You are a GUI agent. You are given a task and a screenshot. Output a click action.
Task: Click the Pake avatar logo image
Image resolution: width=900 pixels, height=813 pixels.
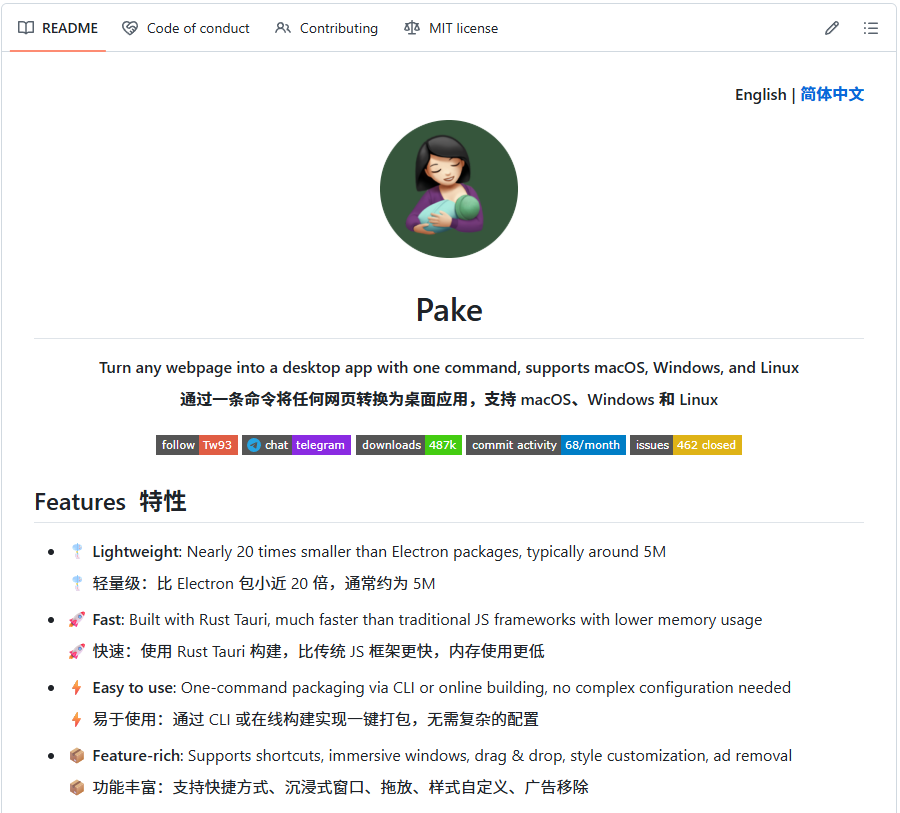click(448, 188)
